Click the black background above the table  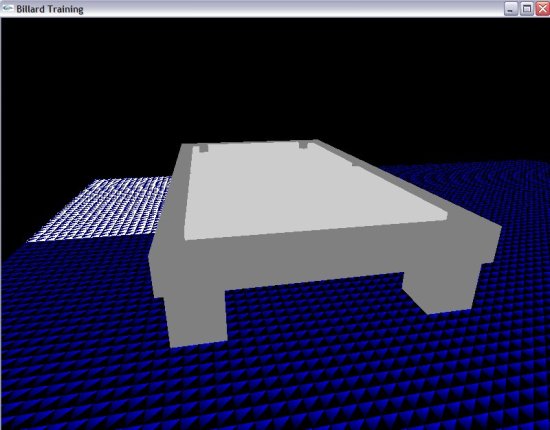point(274,77)
